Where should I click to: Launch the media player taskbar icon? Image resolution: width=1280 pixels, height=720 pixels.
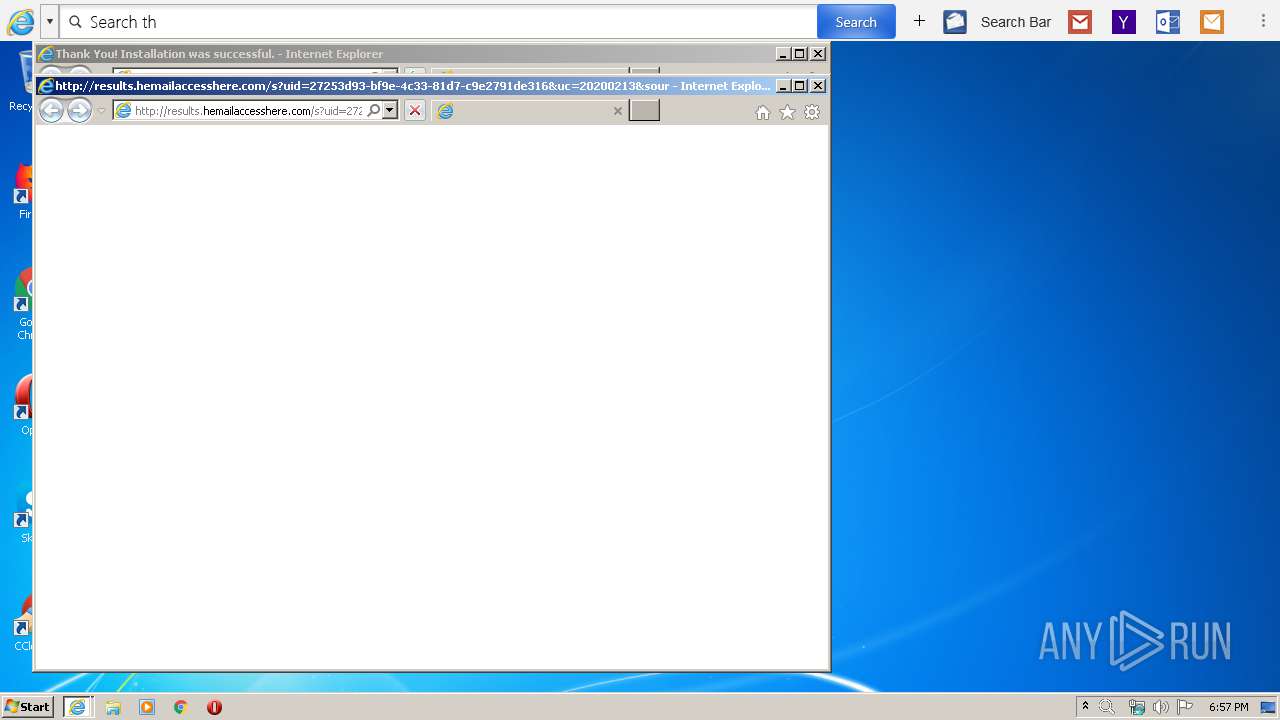pos(147,707)
